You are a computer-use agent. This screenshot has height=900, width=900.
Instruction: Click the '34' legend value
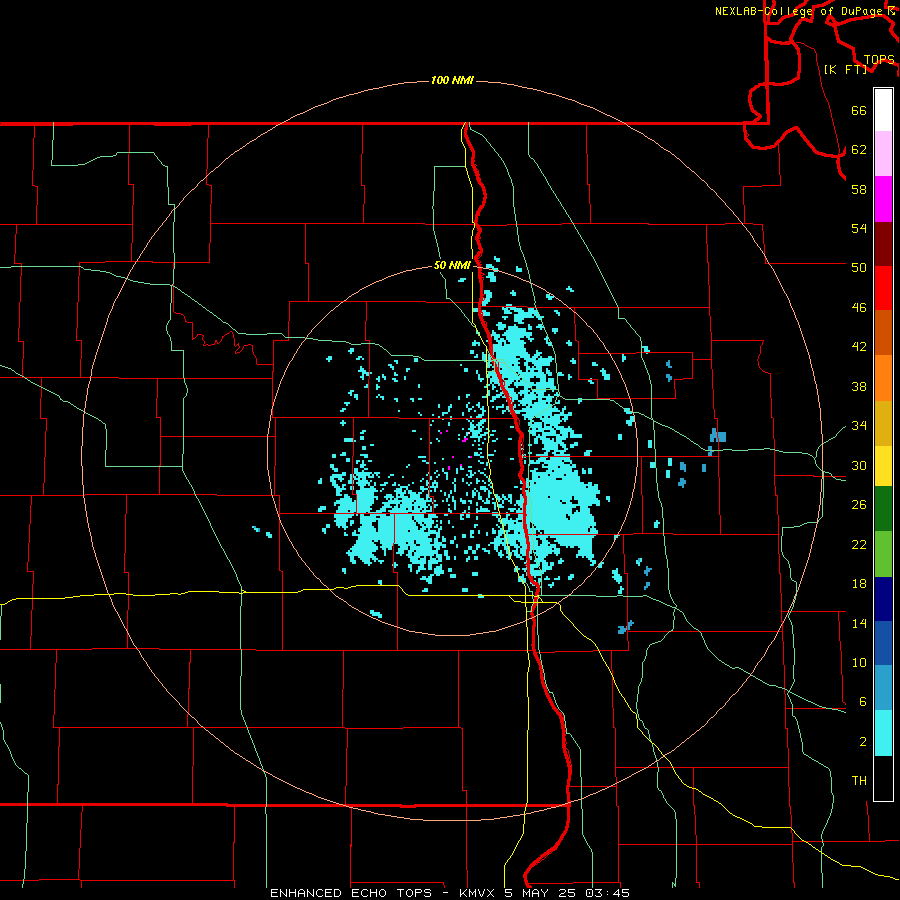click(859, 426)
